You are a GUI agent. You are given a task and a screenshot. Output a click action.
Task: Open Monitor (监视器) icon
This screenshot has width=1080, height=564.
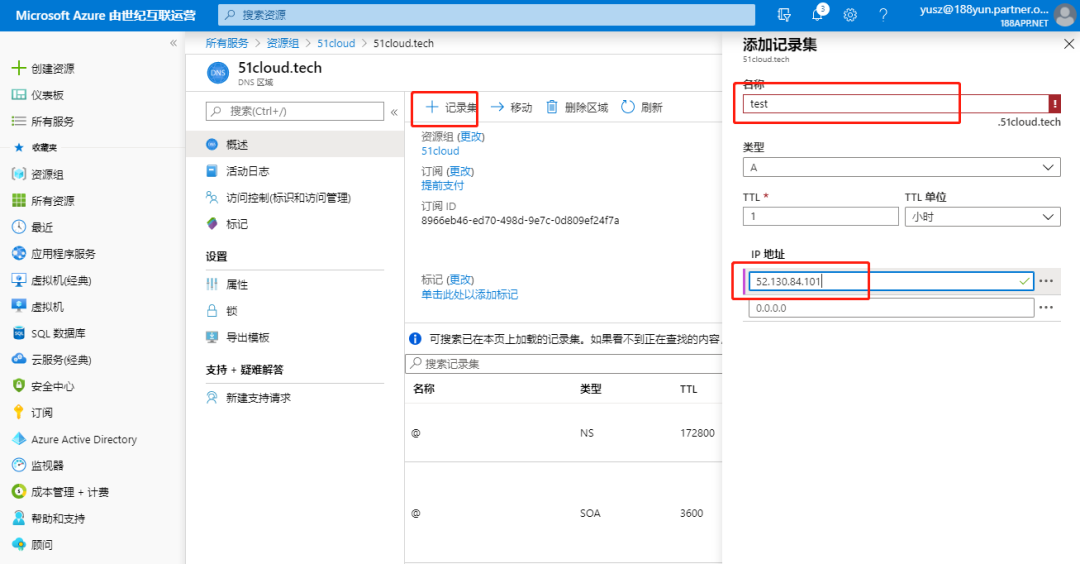[x=19, y=466]
